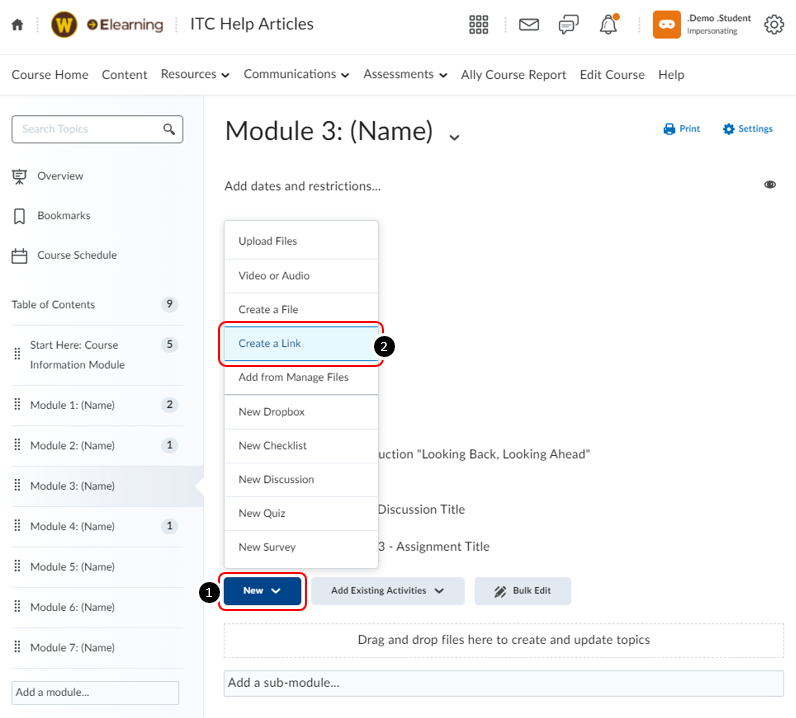Image resolution: width=796 pixels, height=718 pixels.
Task: Open the admin settings gear icon
Action: tap(773, 25)
